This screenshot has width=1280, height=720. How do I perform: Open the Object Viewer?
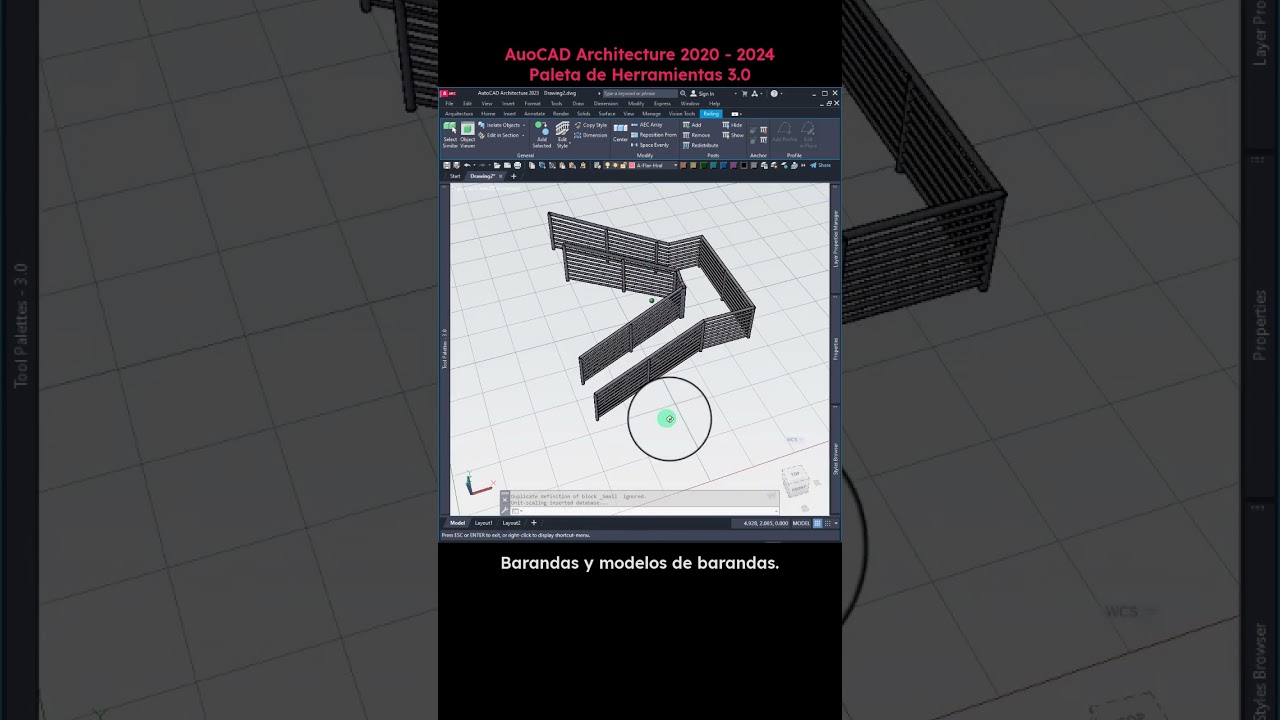click(467, 135)
